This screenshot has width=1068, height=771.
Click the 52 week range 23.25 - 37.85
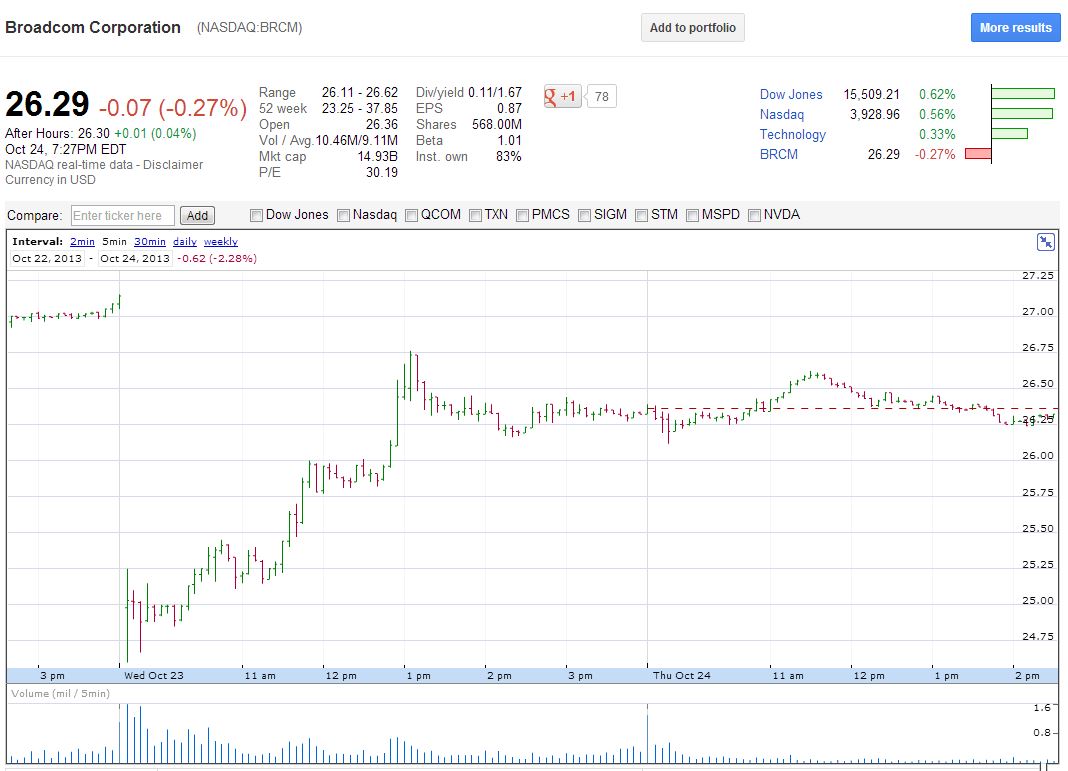click(x=360, y=109)
